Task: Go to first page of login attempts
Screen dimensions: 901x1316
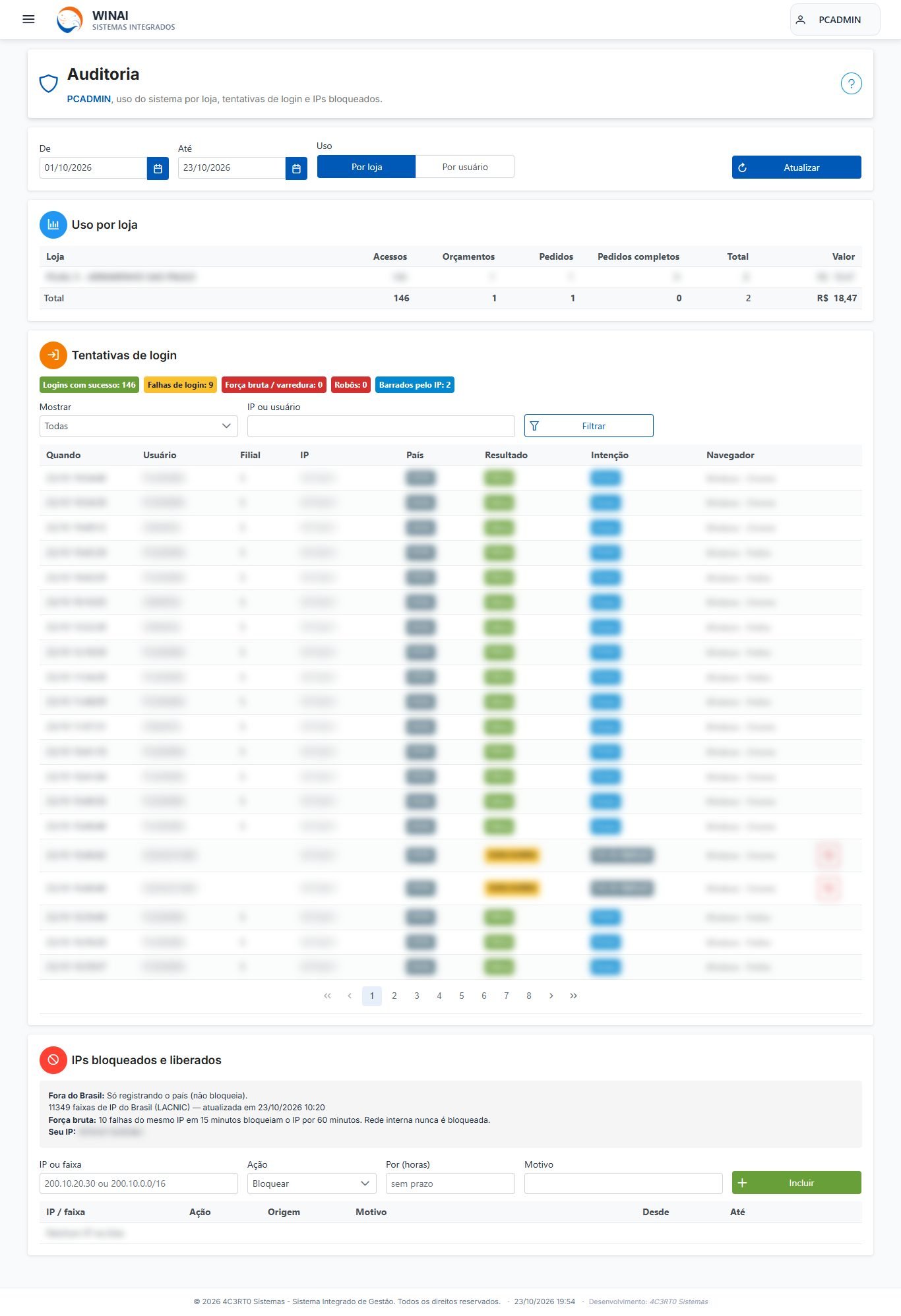Action: pos(327,996)
